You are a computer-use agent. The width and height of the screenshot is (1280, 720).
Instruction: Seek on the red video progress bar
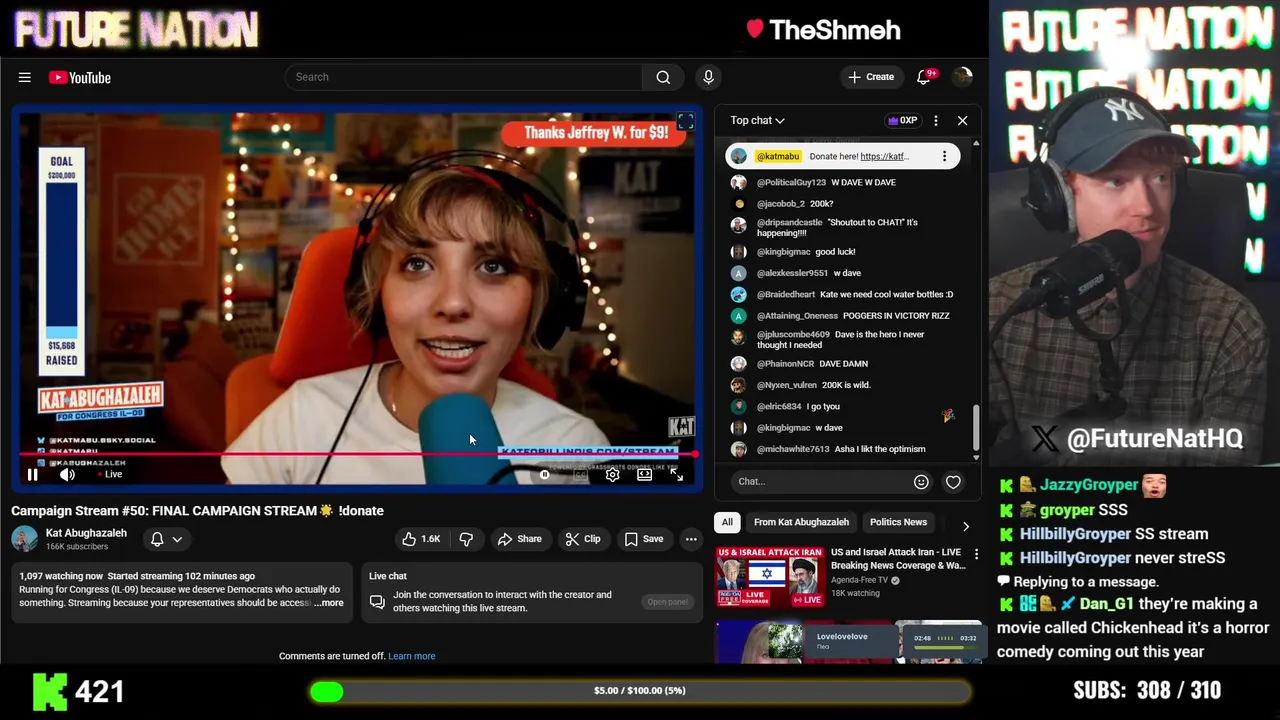pos(357,454)
